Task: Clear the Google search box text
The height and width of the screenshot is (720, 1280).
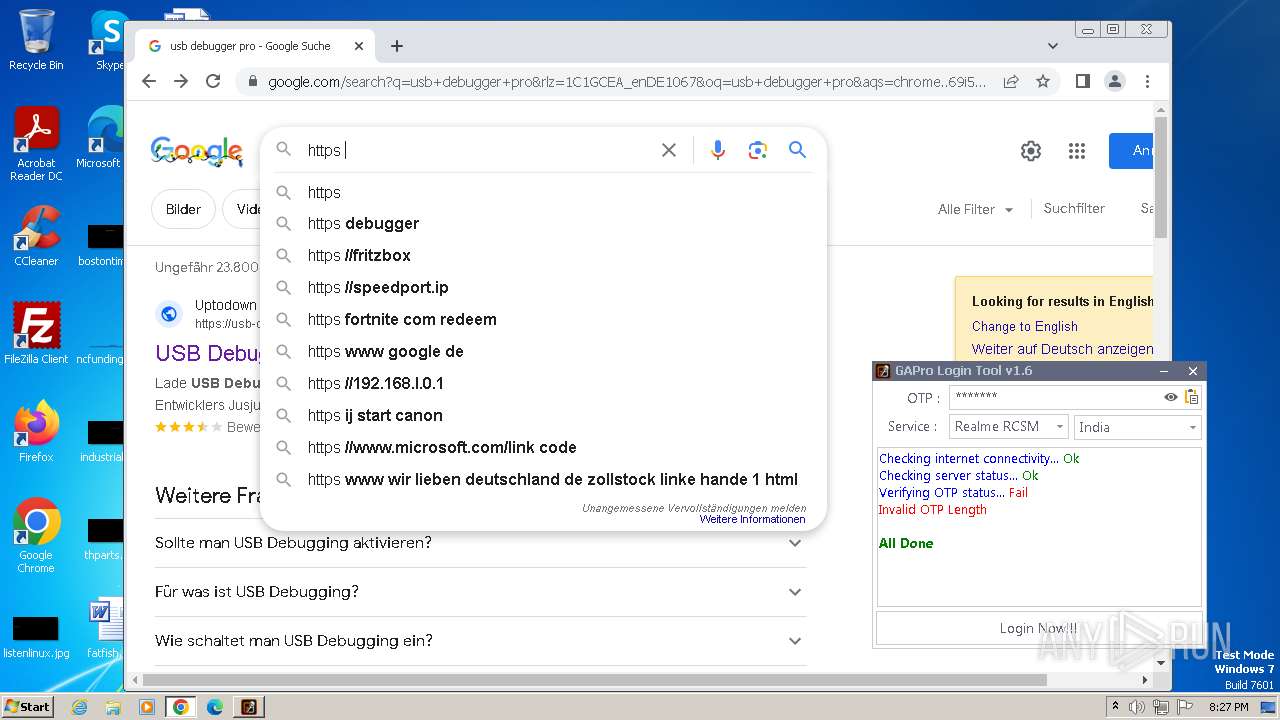Action: [x=669, y=150]
